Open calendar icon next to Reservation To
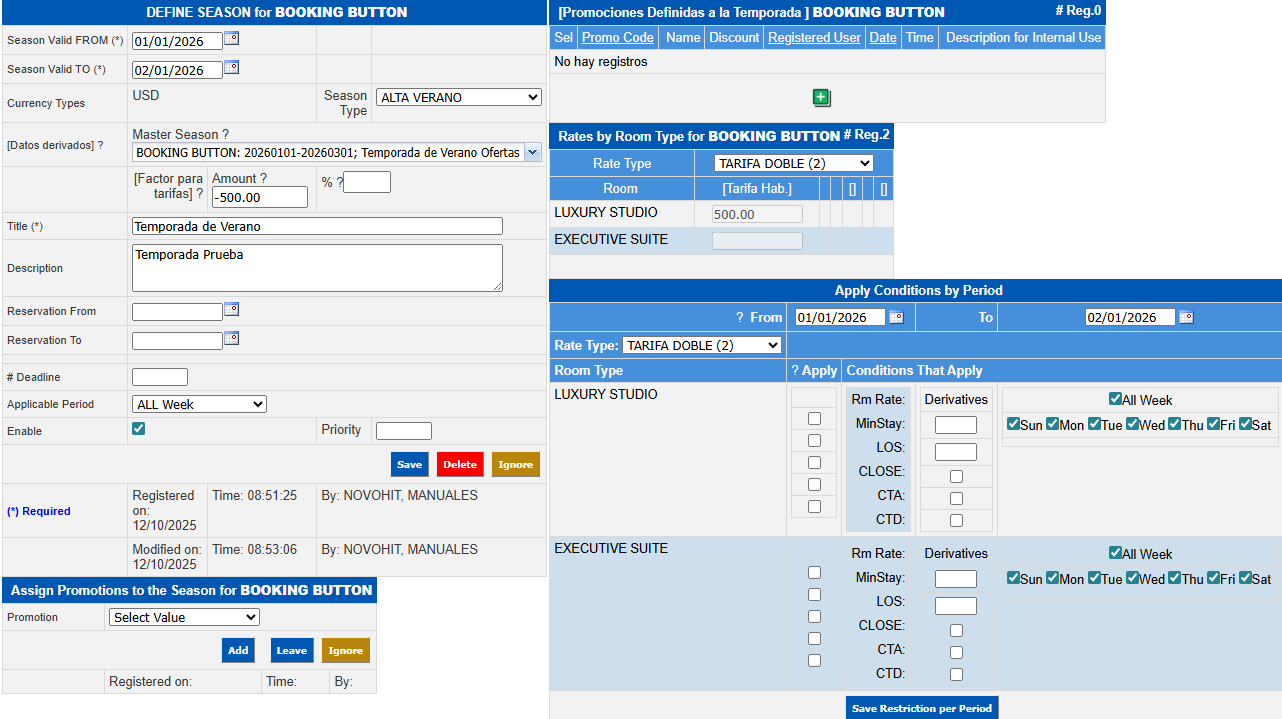Image resolution: width=1282 pixels, height=719 pixels. pos(231,339)
